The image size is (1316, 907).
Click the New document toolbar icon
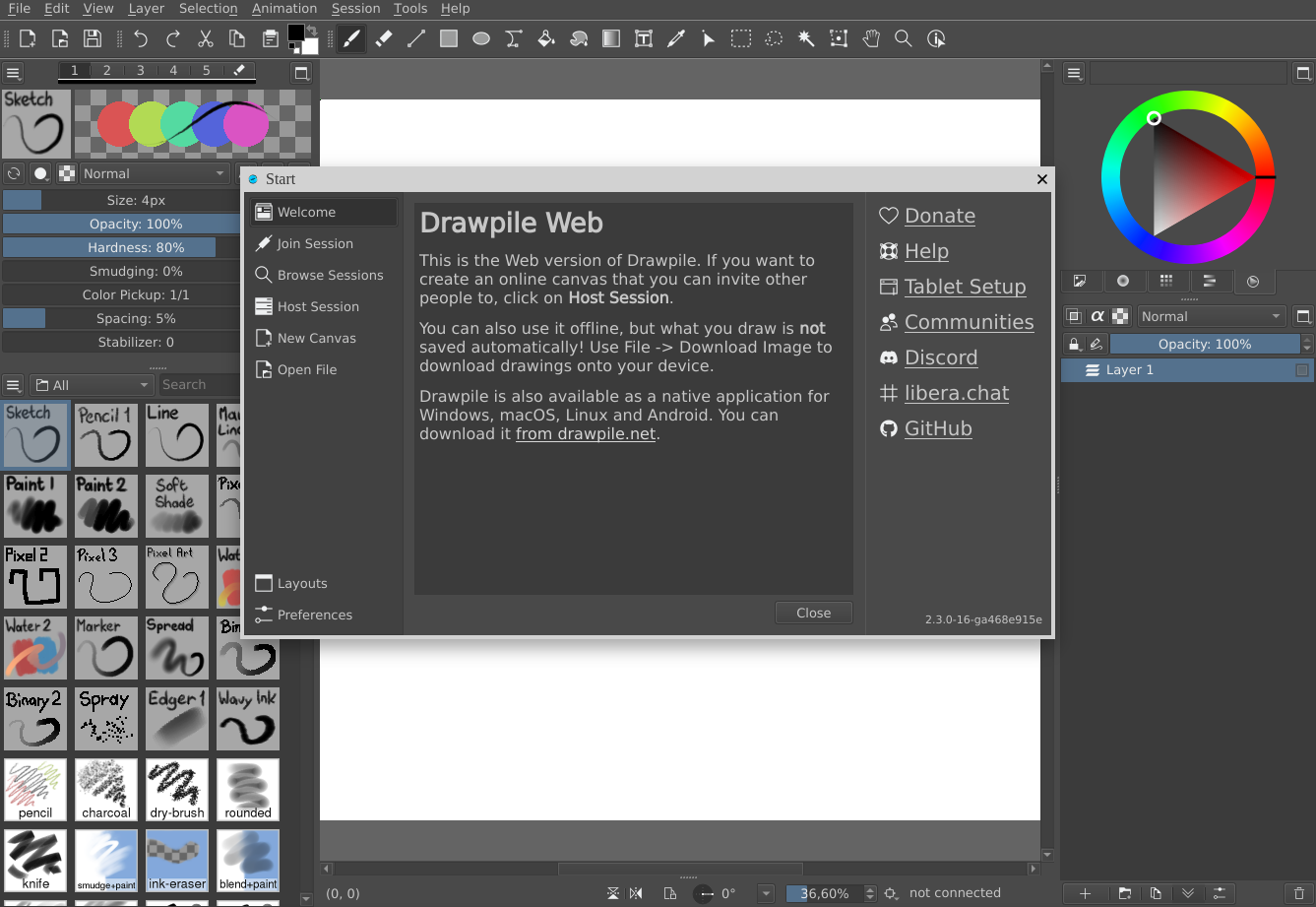pos(28,38)
